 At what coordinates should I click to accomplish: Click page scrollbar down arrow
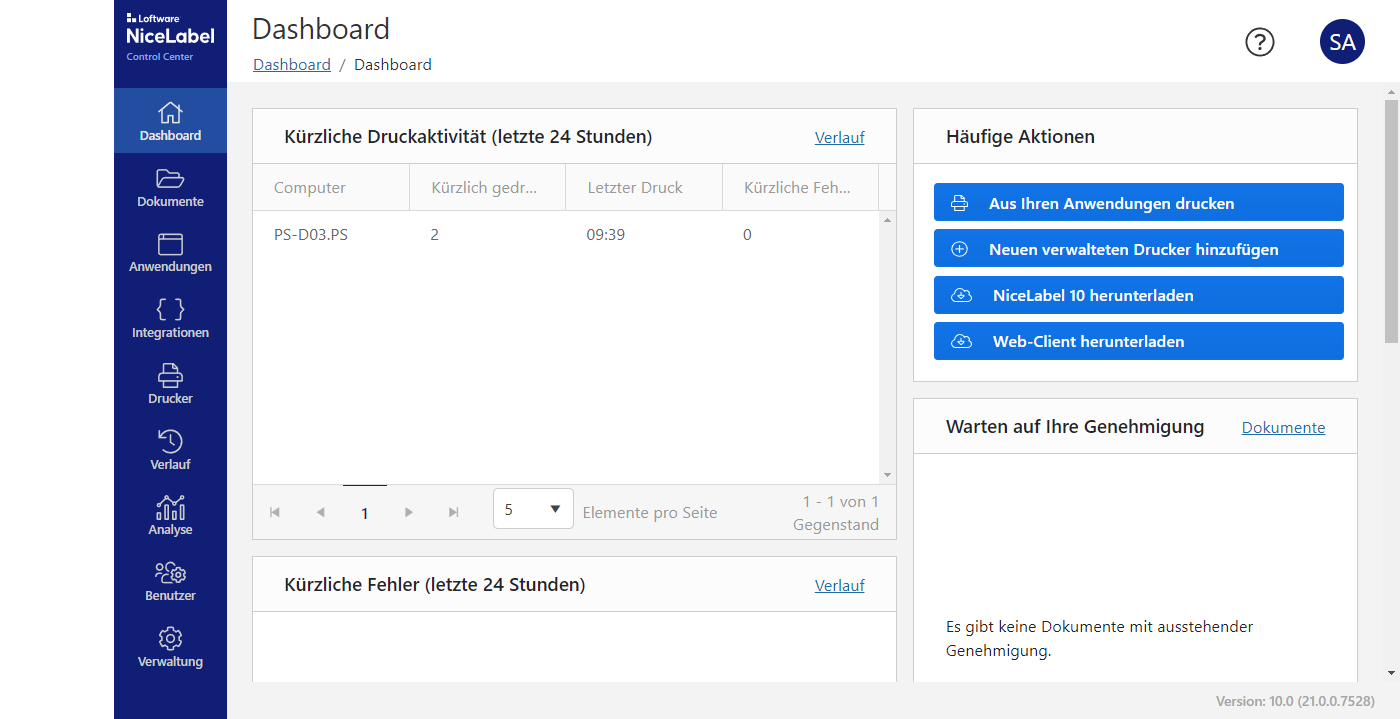coord(1391,673)
